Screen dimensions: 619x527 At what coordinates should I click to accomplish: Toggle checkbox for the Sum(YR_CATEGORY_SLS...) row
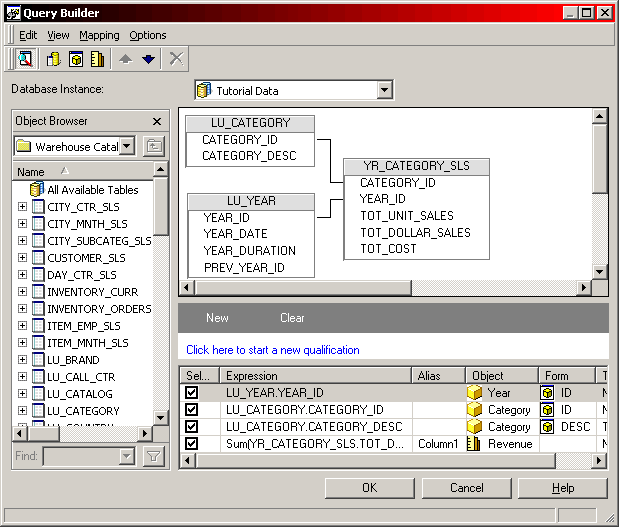coord(191,444)
